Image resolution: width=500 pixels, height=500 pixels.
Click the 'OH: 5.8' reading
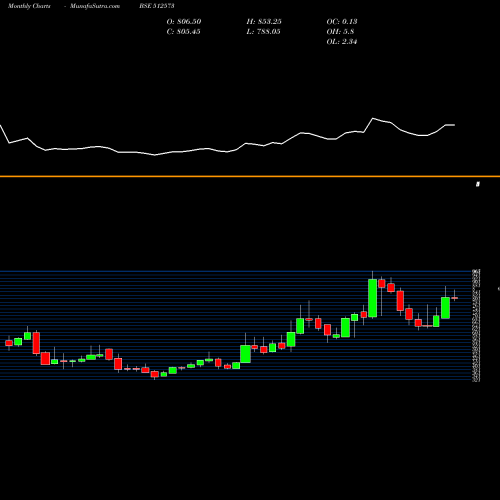[340, 32]
